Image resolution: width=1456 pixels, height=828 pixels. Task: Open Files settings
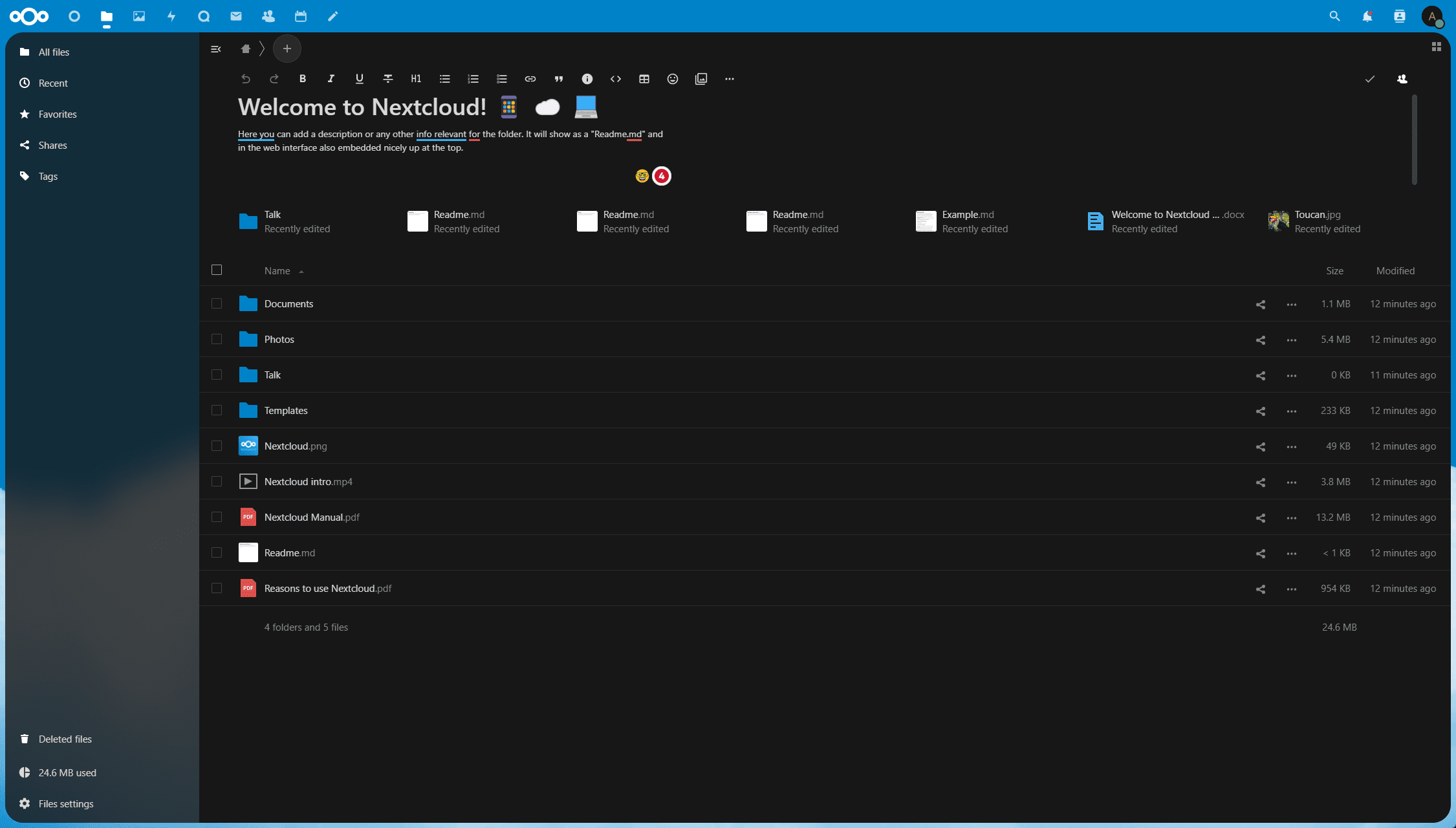[65, 803]
